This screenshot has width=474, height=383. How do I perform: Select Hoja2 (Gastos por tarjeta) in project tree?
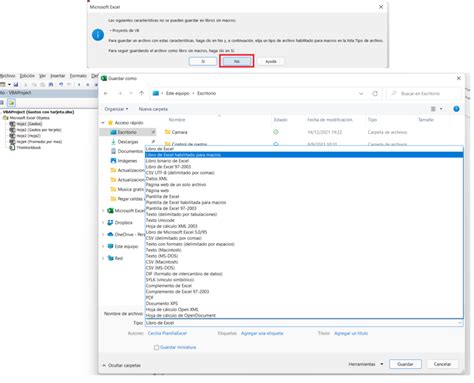click(x=39, y=130)
